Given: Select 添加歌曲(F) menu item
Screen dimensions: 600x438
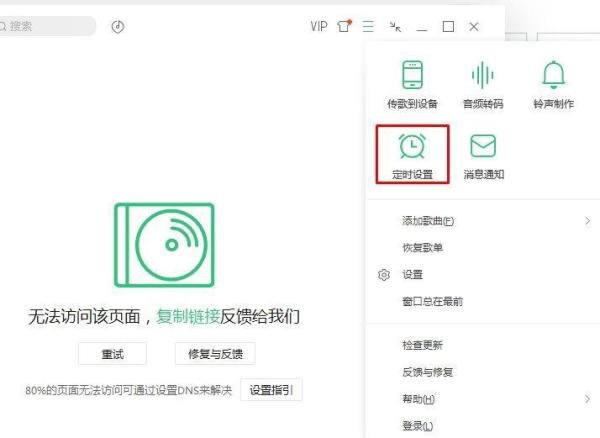Looking at the screenshot, I should (428, 221).
